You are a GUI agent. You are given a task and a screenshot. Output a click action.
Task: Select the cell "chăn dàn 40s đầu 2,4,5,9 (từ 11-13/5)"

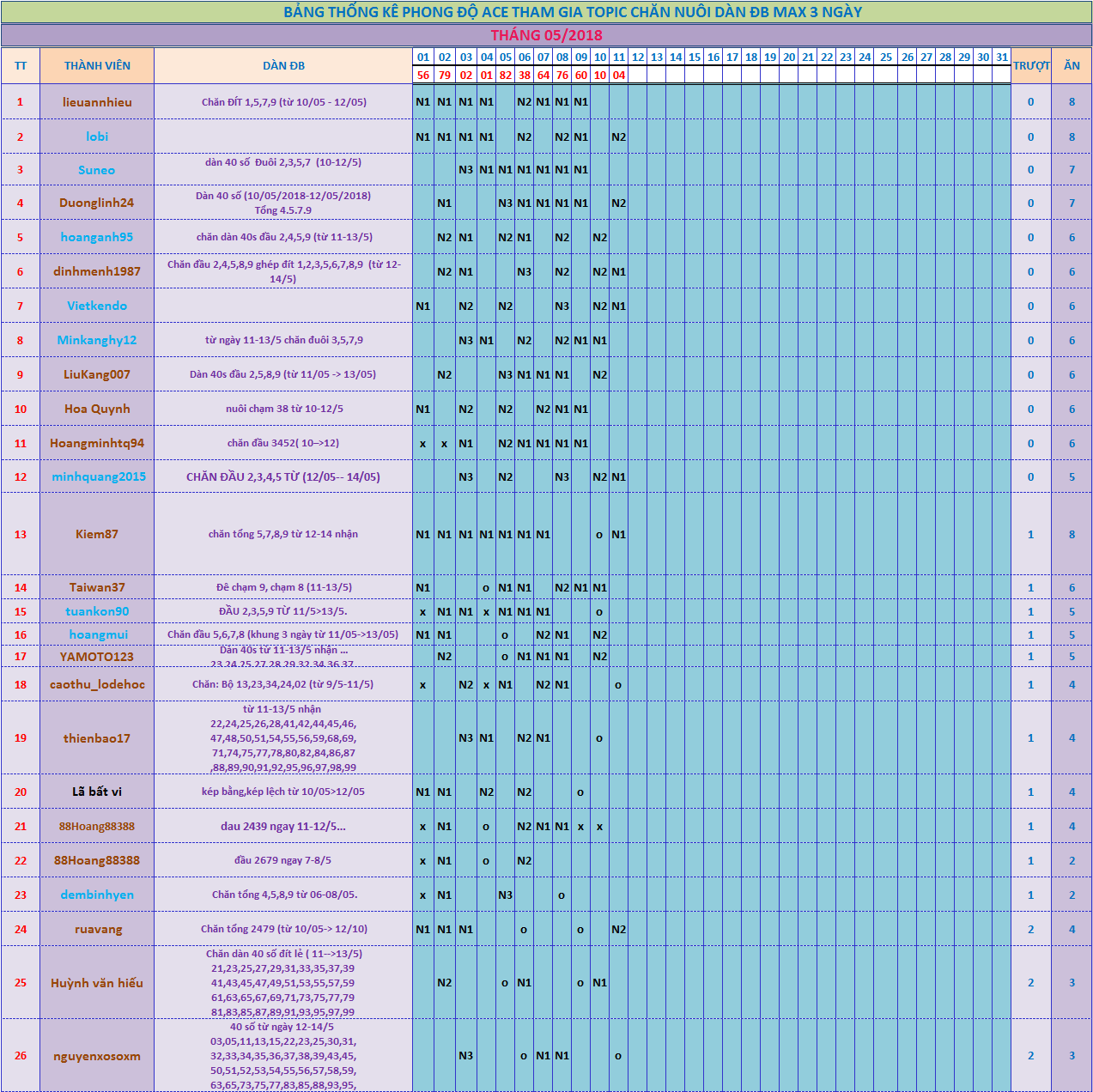[283, 237]
